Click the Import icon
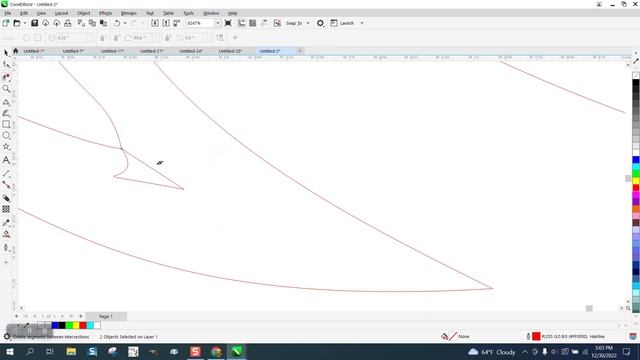The height and width of the screenshot is (360, 640). click(155, 23)
